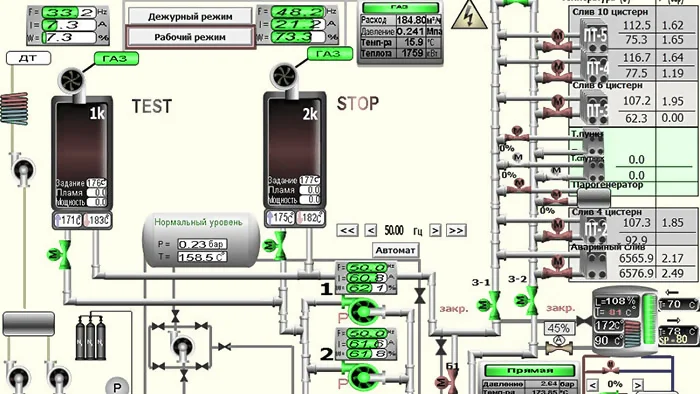Toggle the Автомат mode button
The height and width of the screenshot is (394, 700).
[x=395, y=250]
